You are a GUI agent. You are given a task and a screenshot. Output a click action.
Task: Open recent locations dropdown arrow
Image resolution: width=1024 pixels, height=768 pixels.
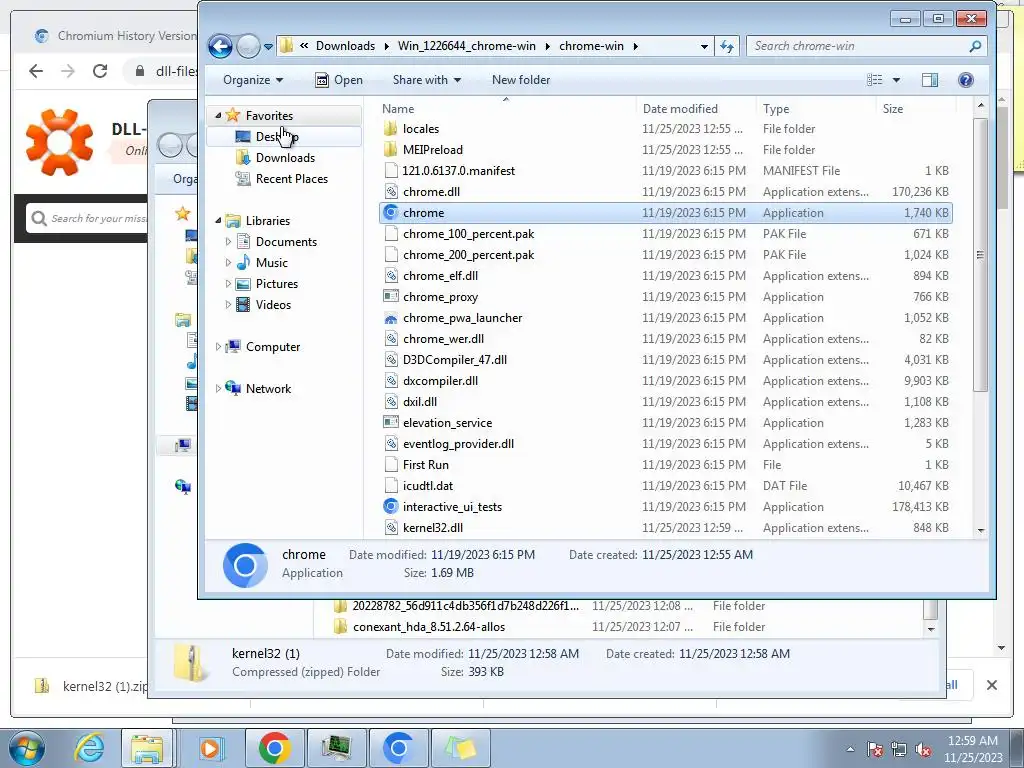(x=268, y=46)
